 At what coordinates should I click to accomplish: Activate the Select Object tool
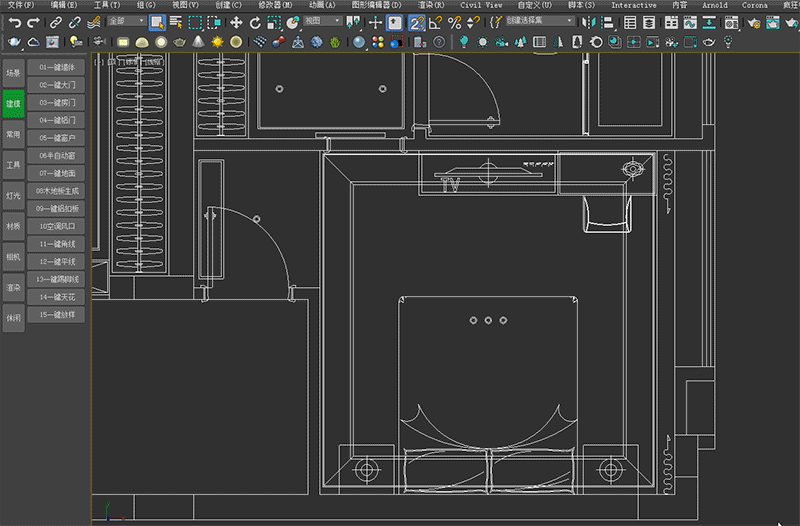click(x=157, y=21)
